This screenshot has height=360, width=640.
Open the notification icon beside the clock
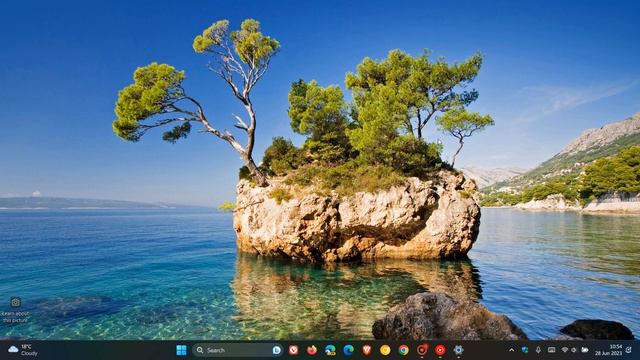629,350
